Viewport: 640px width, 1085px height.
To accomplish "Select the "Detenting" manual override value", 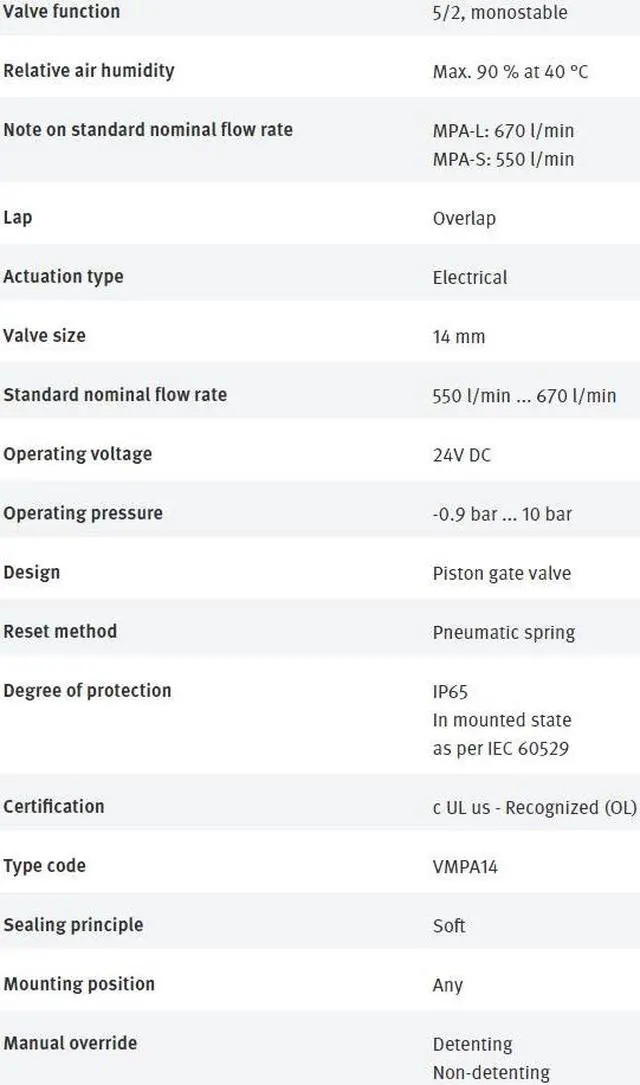I will coord(472,1044).
